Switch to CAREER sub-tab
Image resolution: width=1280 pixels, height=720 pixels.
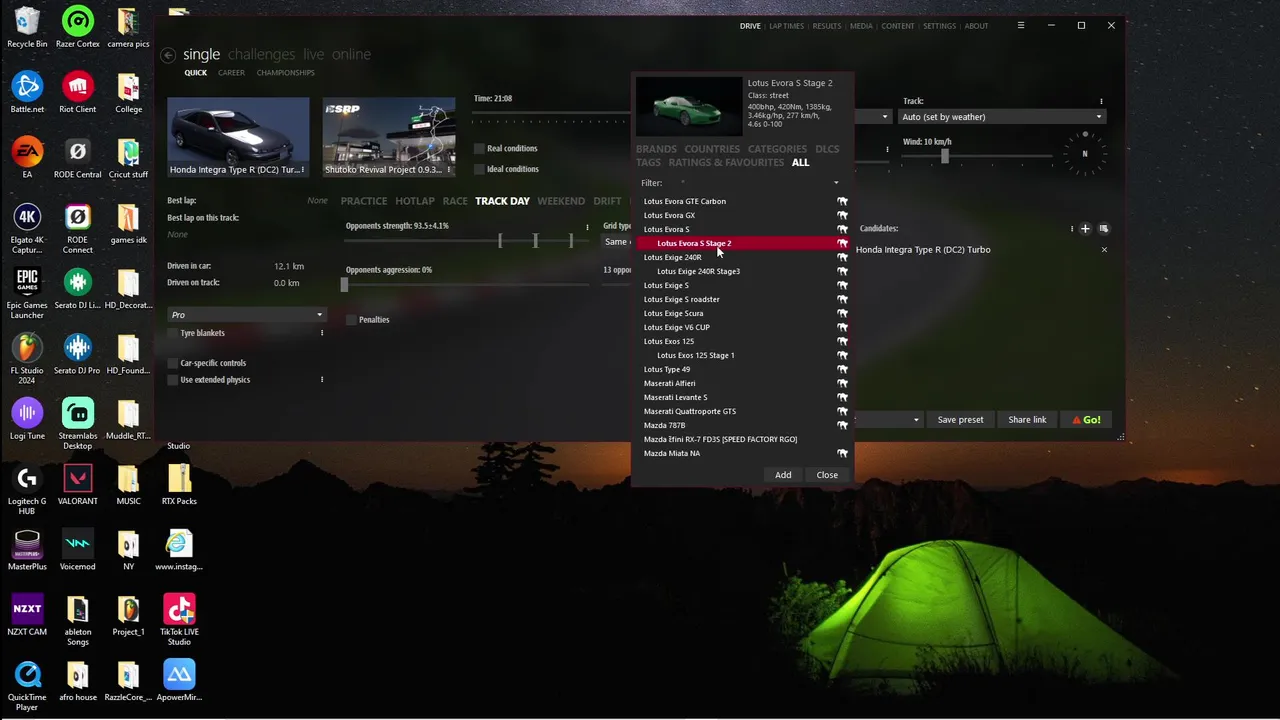coord(231,73)
